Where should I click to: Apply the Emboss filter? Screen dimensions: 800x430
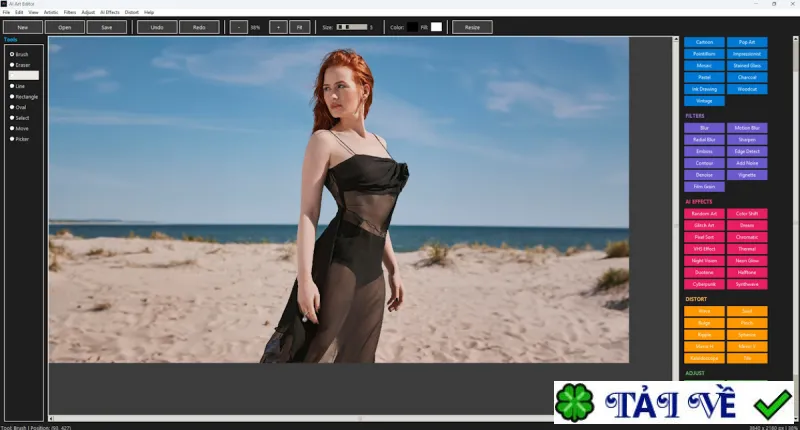(704, 151)
